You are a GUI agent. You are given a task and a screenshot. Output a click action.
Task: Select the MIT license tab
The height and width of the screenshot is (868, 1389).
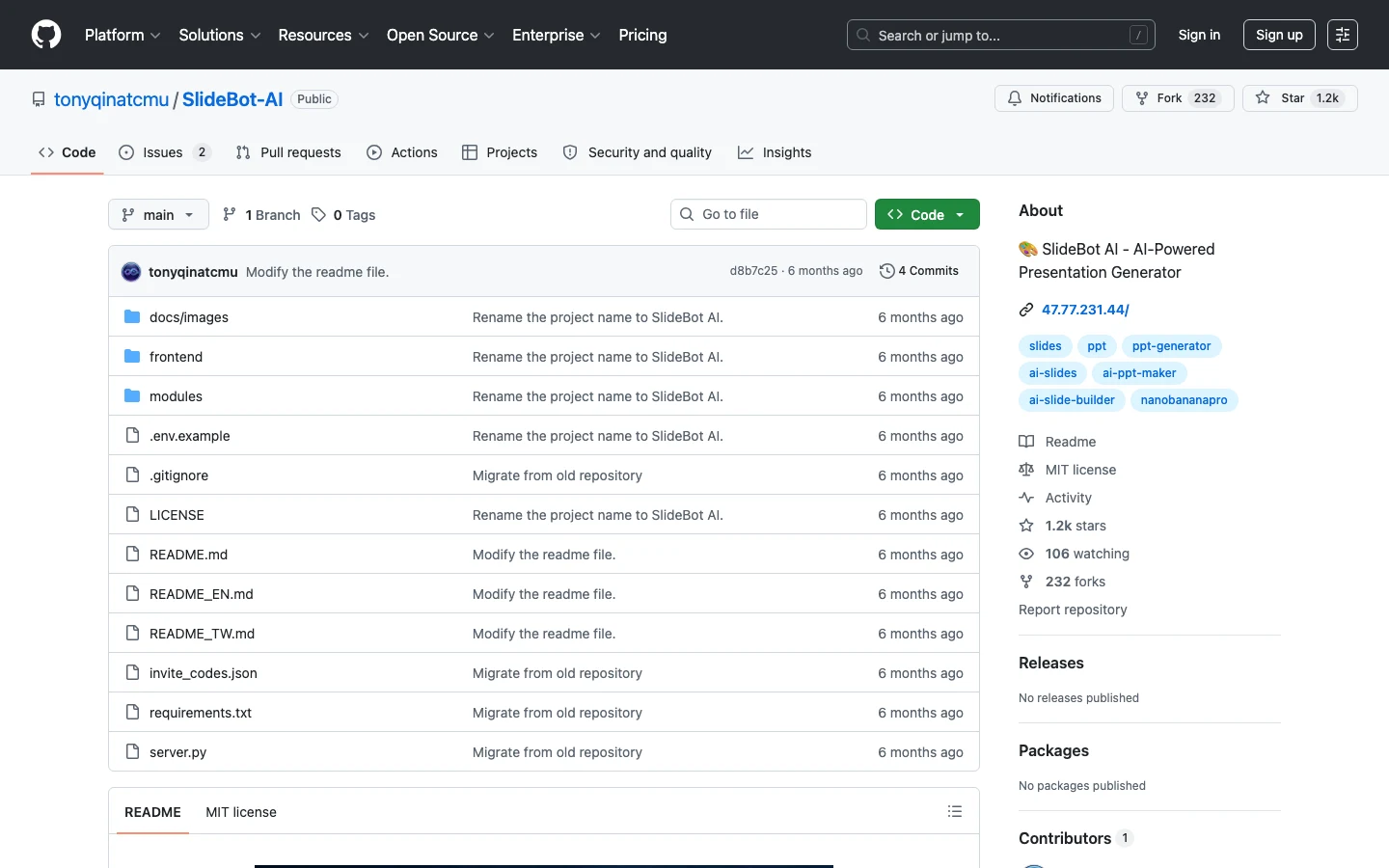[241, 812]
